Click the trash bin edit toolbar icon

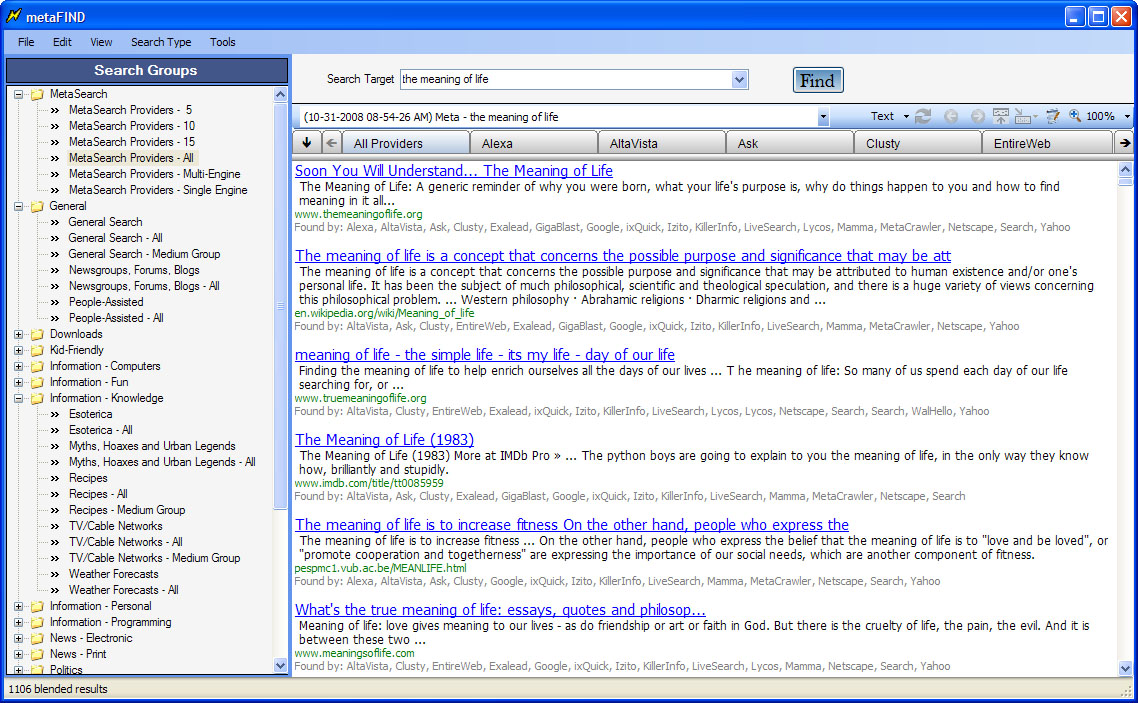click(1052, 116)
